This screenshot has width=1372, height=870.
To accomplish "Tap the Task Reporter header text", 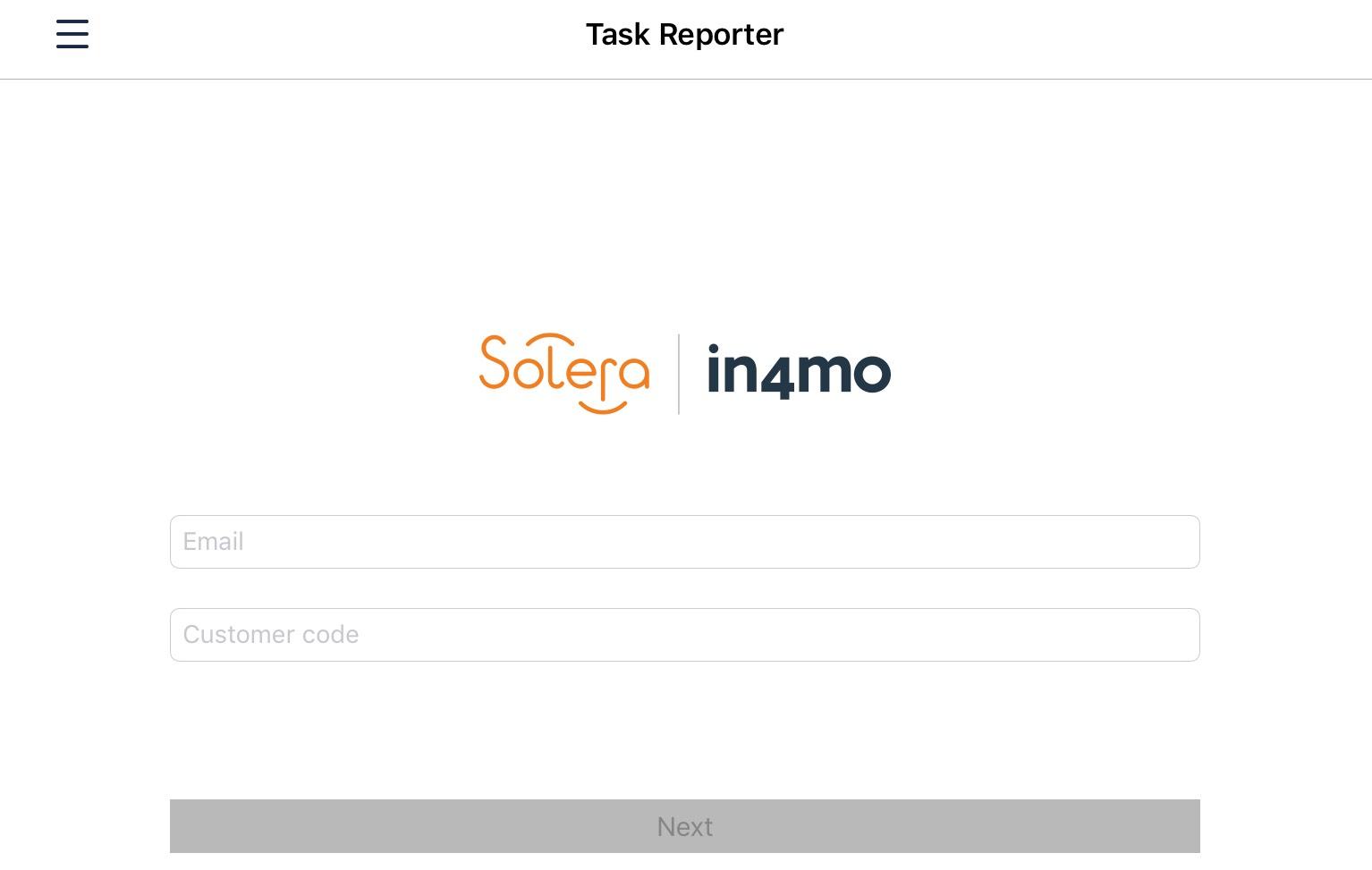I will pos(684,35).
